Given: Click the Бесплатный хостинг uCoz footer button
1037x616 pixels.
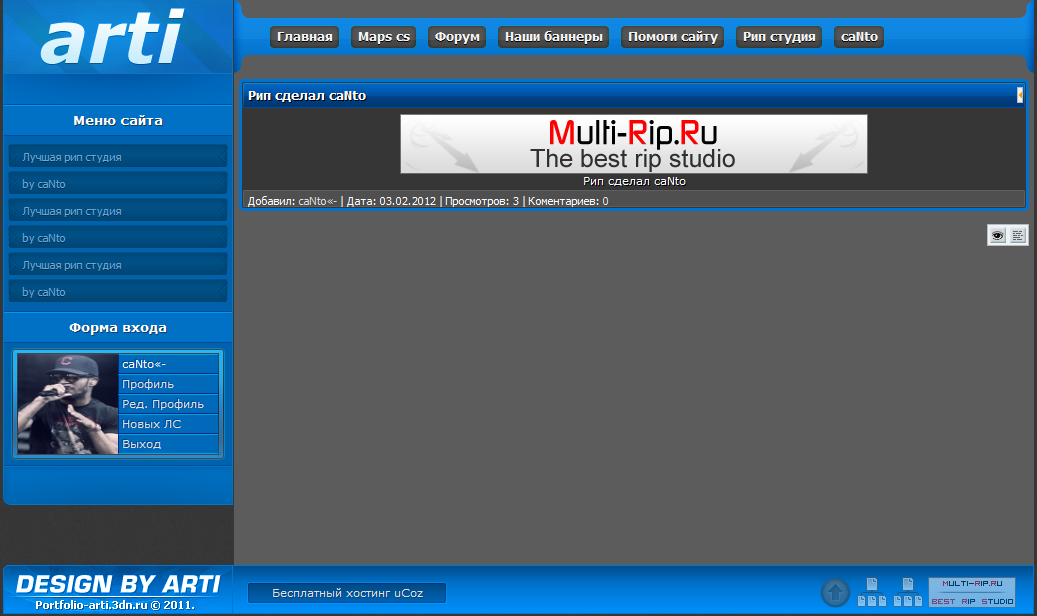Looking at the screenshot, I should coord(347,593).
